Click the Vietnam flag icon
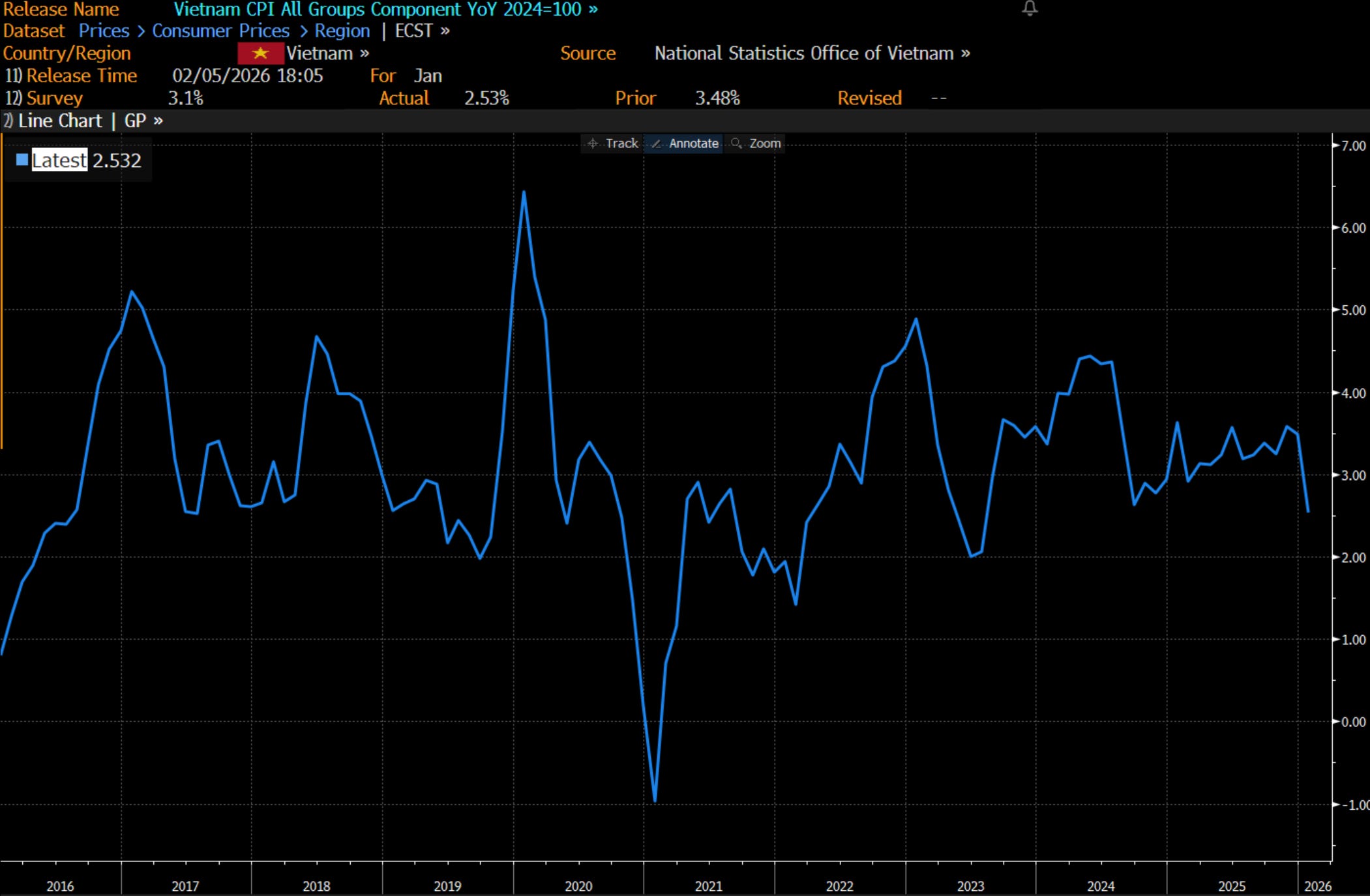Screen dimensions: 1370x896 260,53
